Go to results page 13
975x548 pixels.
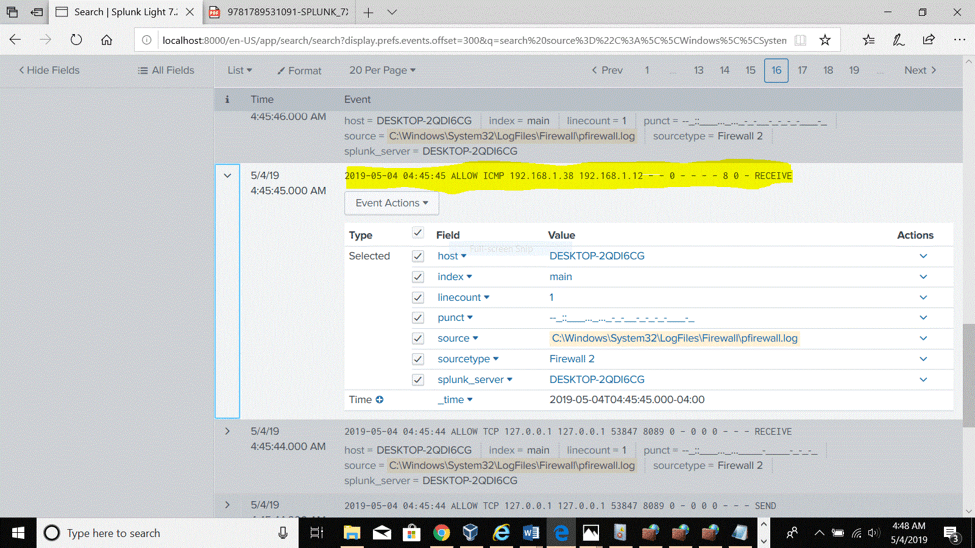tap(698, 70)
